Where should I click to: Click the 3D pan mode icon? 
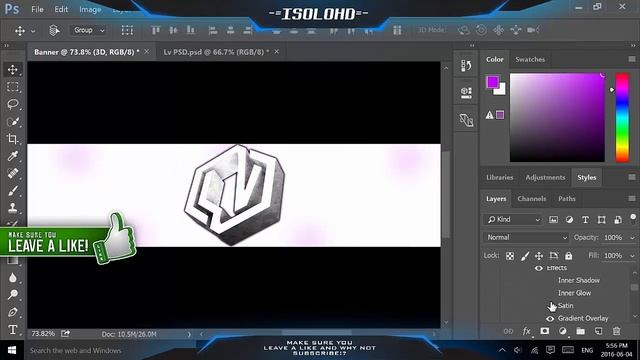[498, 30]
